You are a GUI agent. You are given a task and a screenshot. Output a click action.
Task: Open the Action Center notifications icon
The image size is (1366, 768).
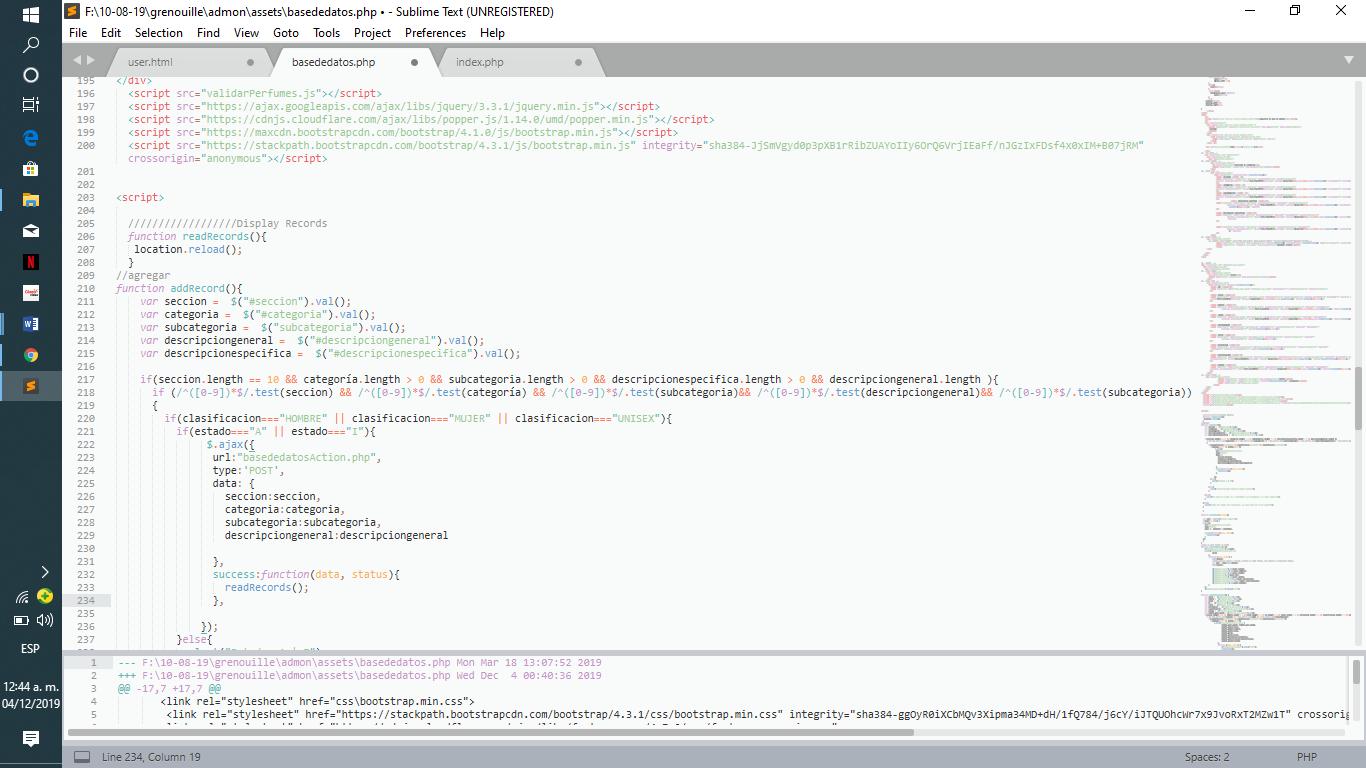coord(30,739)
